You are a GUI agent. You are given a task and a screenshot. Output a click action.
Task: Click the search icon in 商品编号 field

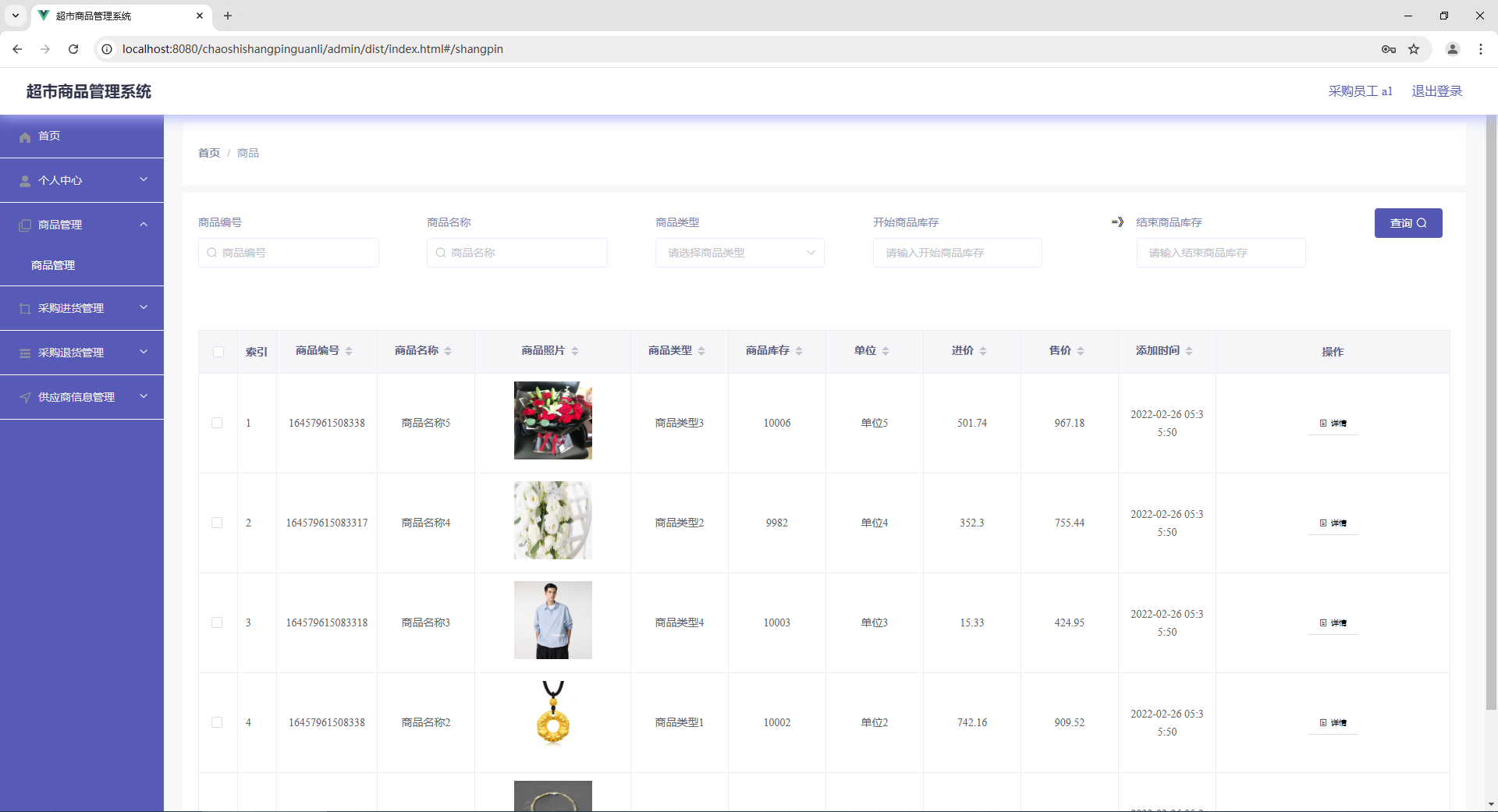(x=211, y=253)
